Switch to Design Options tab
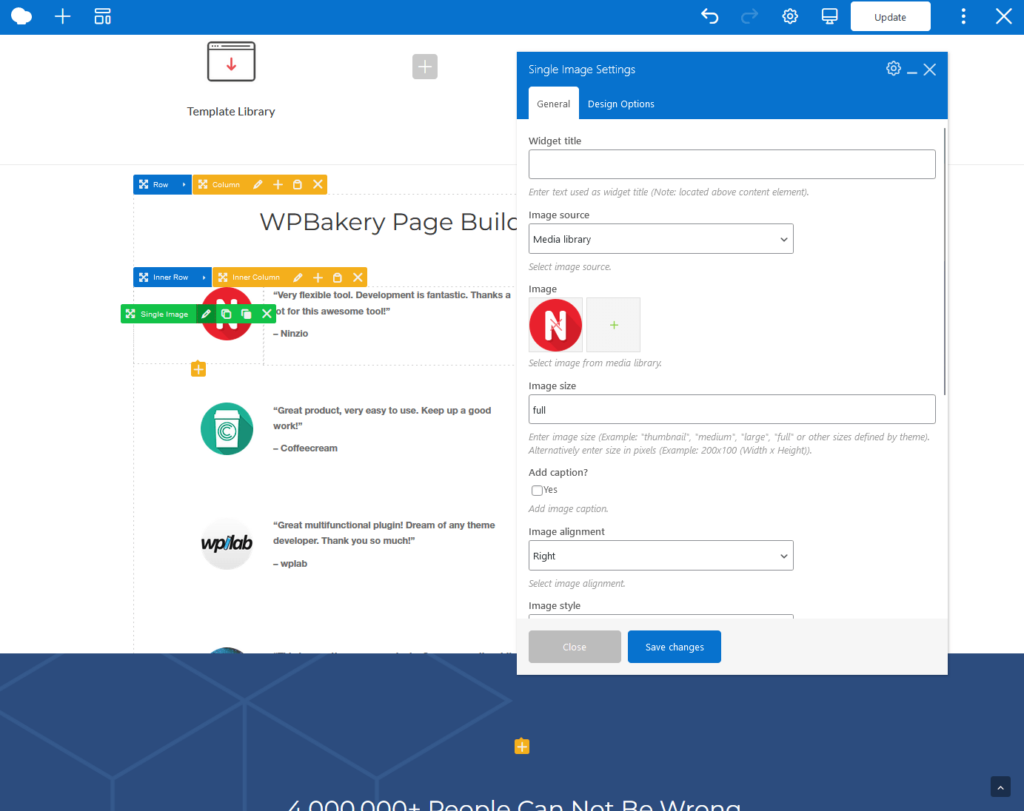Image resolution: width=1024 pixels, height=811 pixels. [620, 104]
